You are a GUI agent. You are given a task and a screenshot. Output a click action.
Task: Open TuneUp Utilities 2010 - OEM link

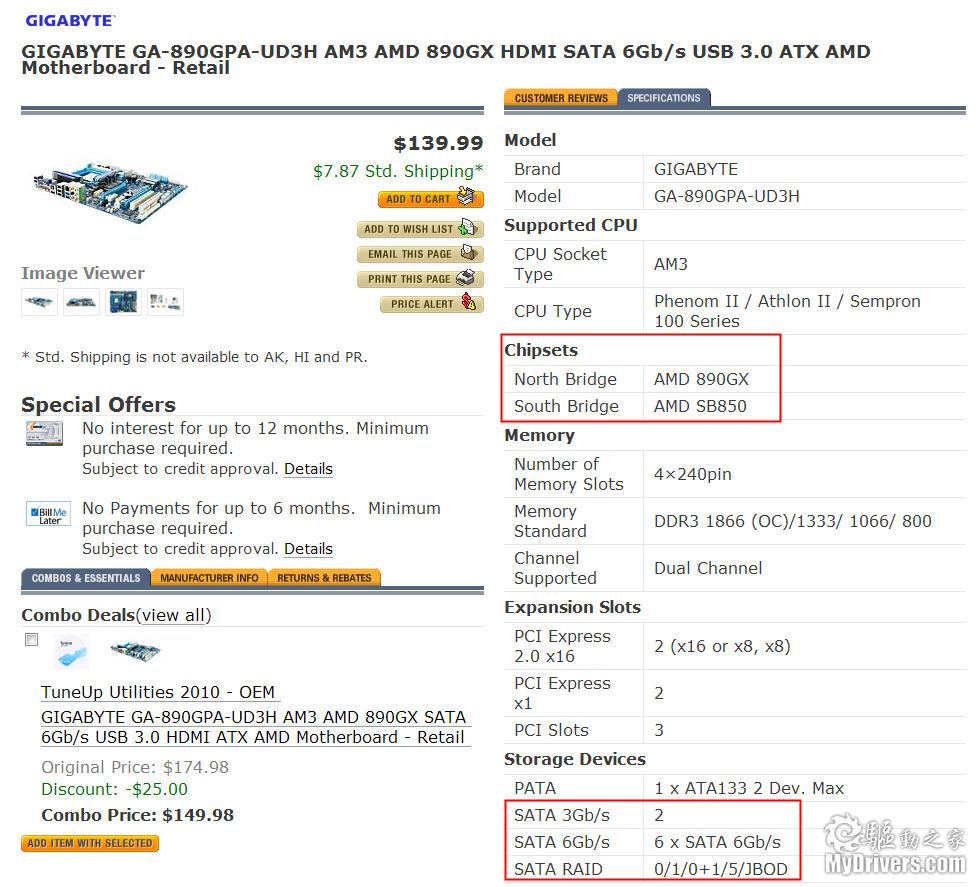point(158,692)
